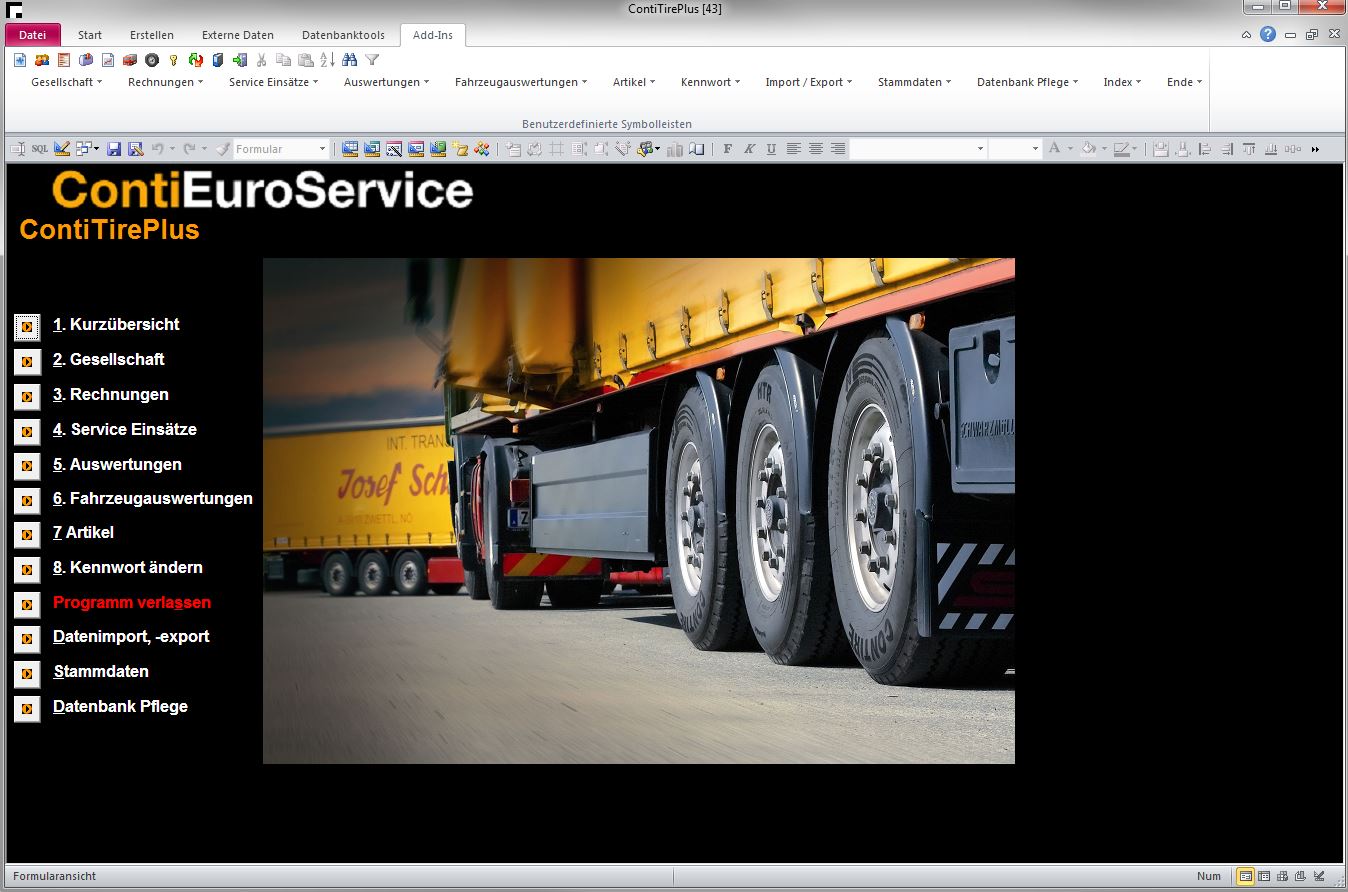
Task: Click the toolbar overflow double-arrow
Action: point(1315,149)
